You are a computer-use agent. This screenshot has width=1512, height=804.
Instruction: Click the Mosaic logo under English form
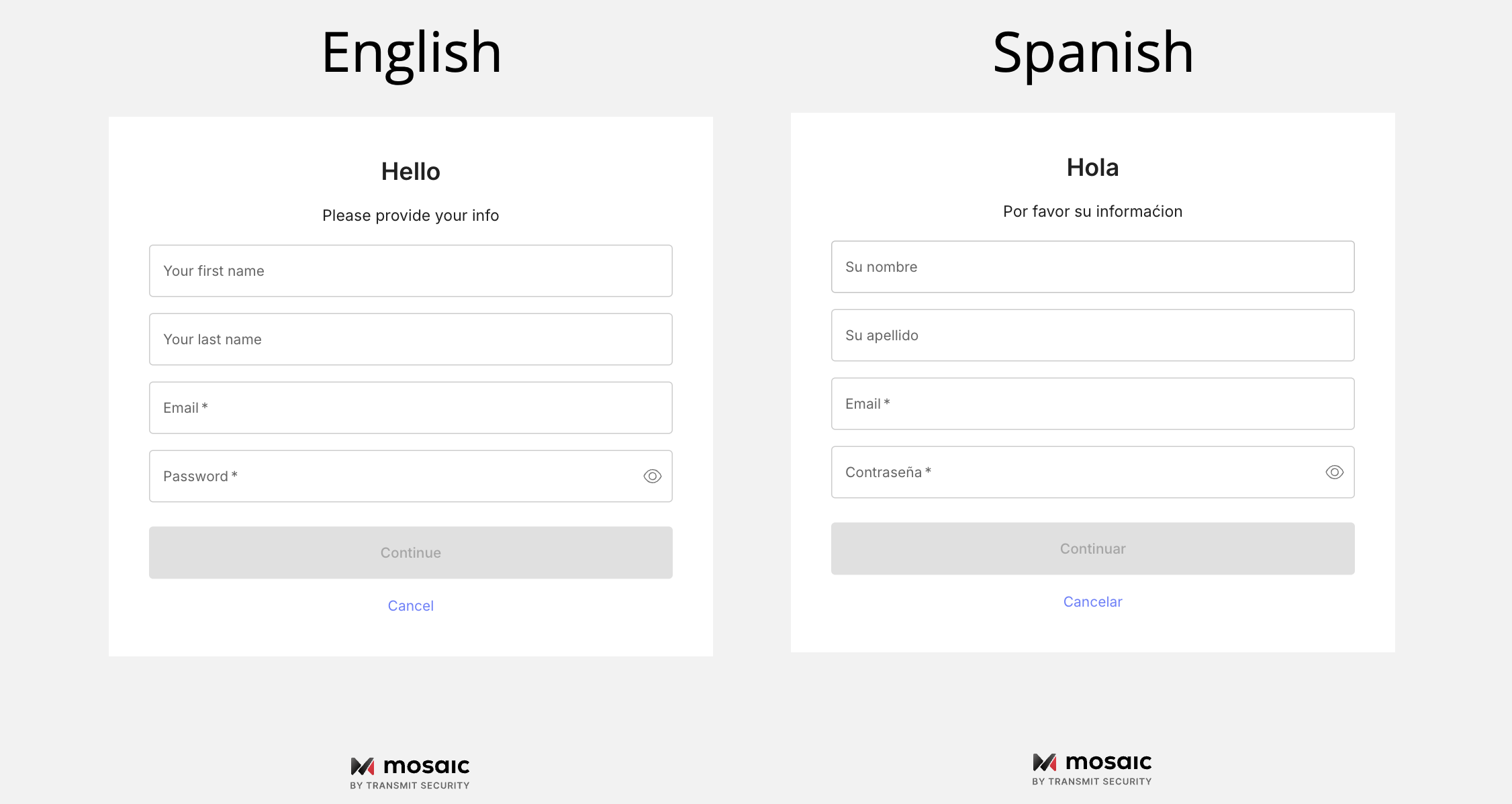(x=410, y=773)
